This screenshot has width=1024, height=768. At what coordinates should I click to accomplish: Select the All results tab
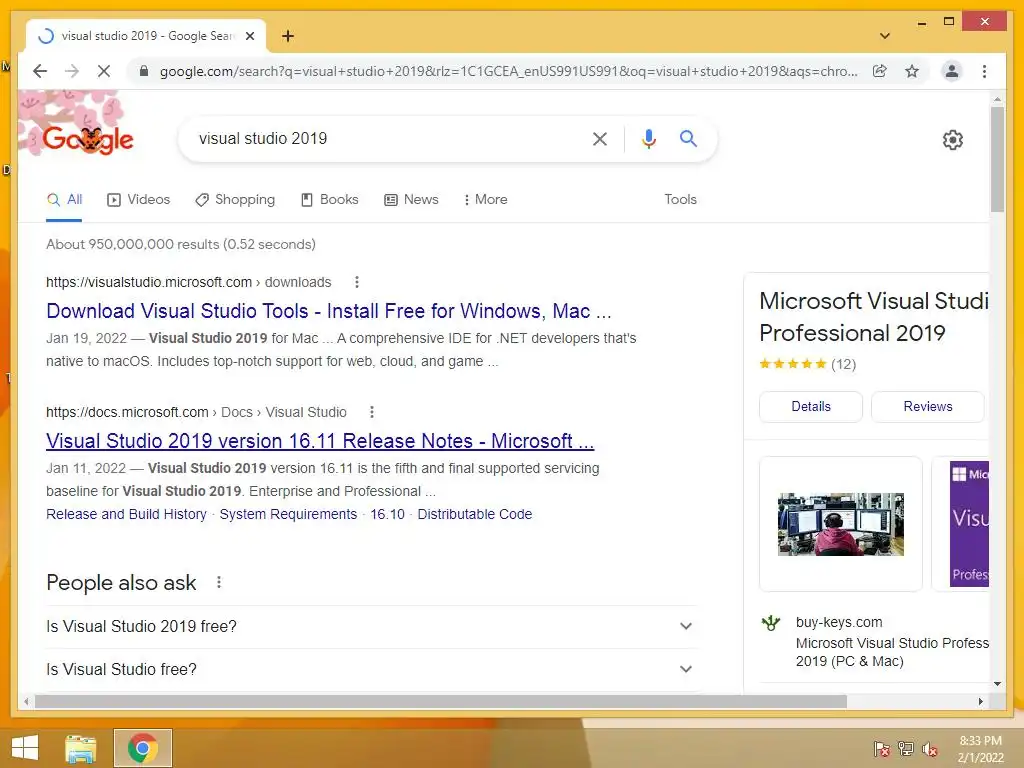[65, 200]
